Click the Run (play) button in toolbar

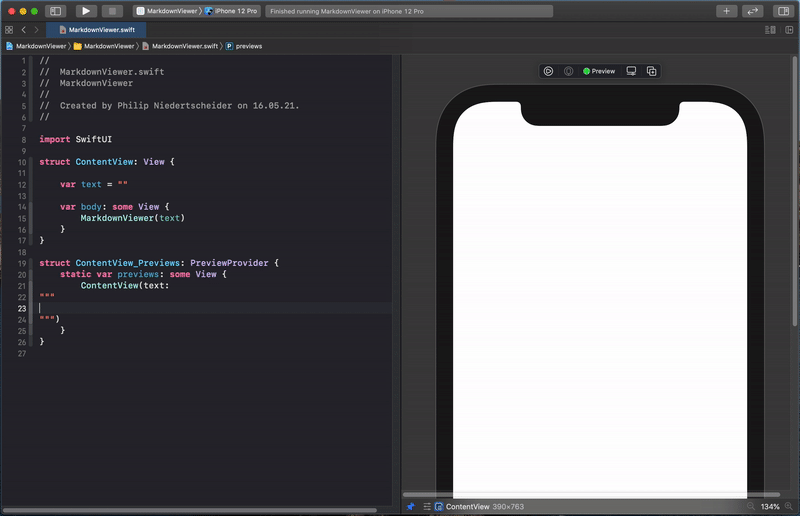tap(86, 11)
